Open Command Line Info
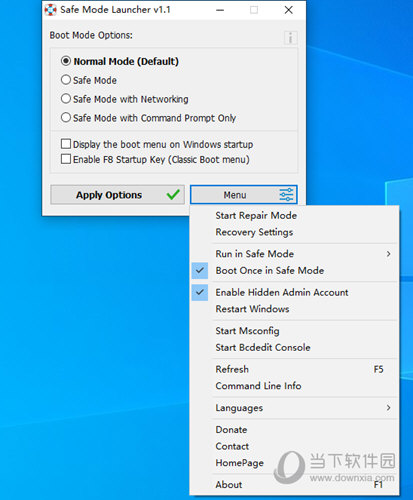413x500 pixels. 258,386
